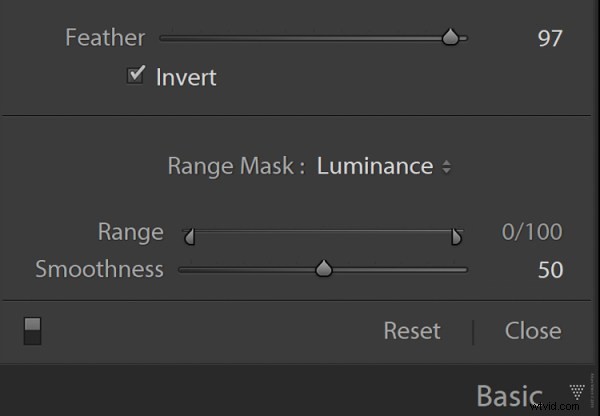The height and width of the screenshot is (416, 600).
Task: Check the Invert checkbox
Action: [136, 75]
